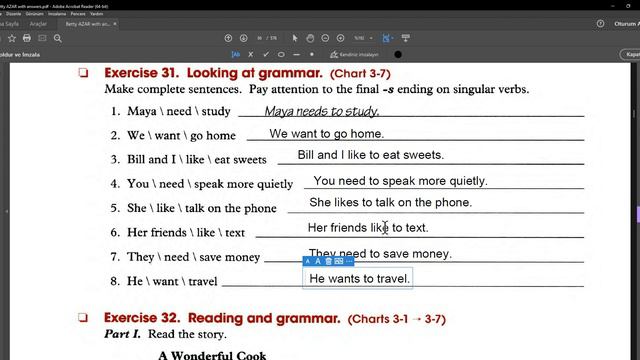
Task: Select the line tool
Action: click(296, 54)
